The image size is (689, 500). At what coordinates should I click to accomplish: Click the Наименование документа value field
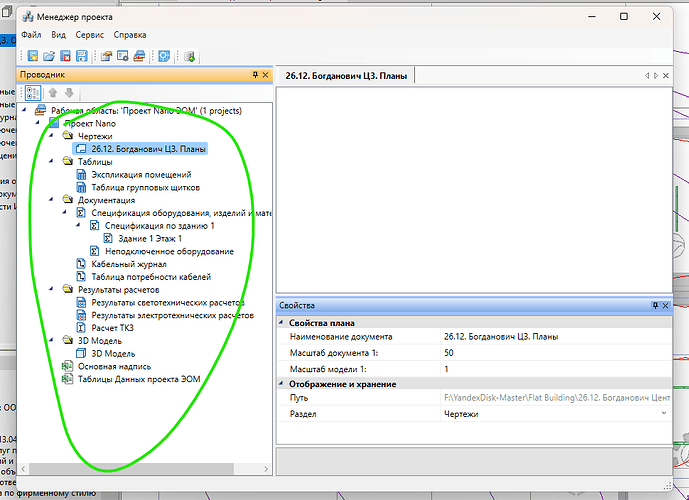click(556, 337)
